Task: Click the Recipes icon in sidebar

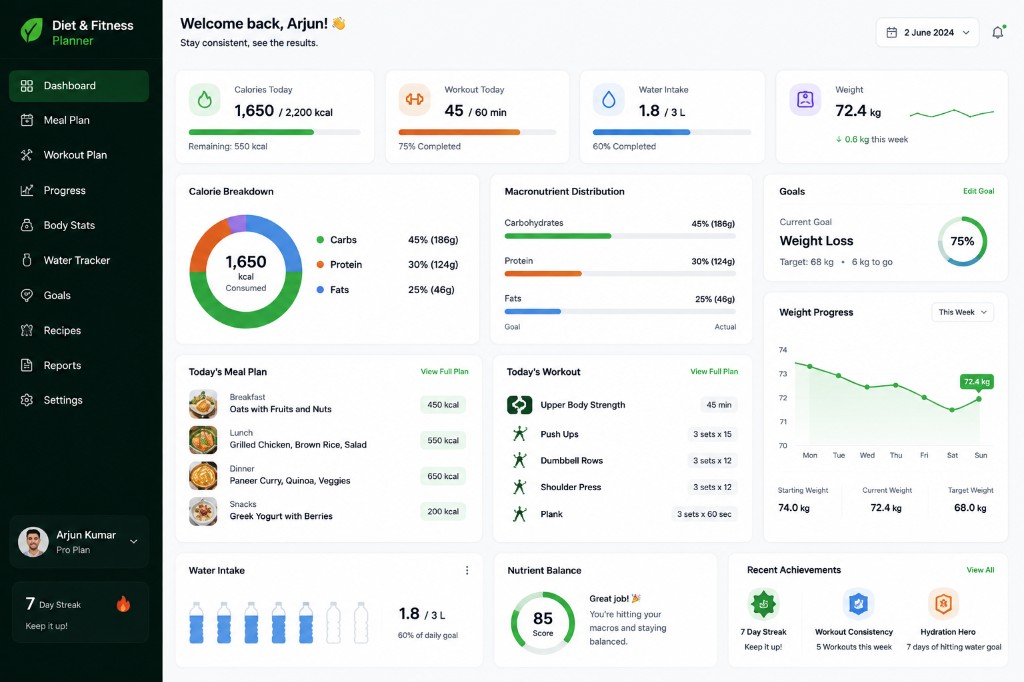Action: (x=27, y=331)
